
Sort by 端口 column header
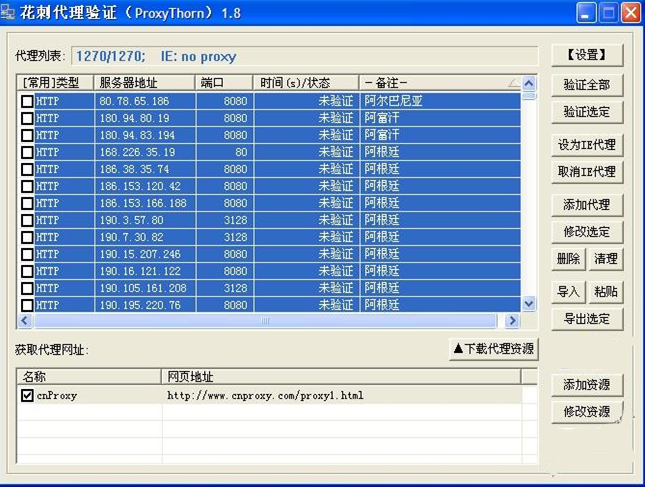tap(224, 83)
